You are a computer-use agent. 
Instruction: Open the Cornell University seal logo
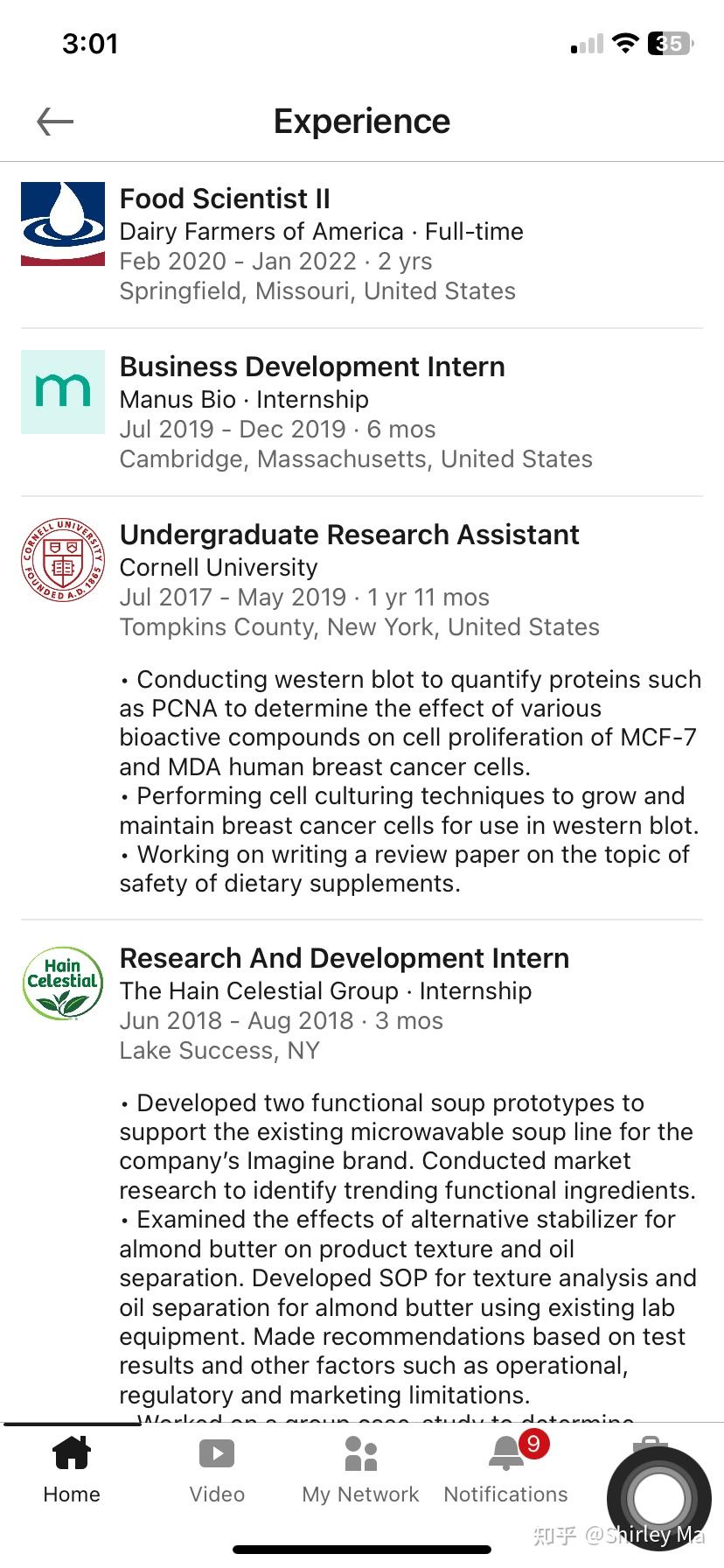tap(63, 560)
